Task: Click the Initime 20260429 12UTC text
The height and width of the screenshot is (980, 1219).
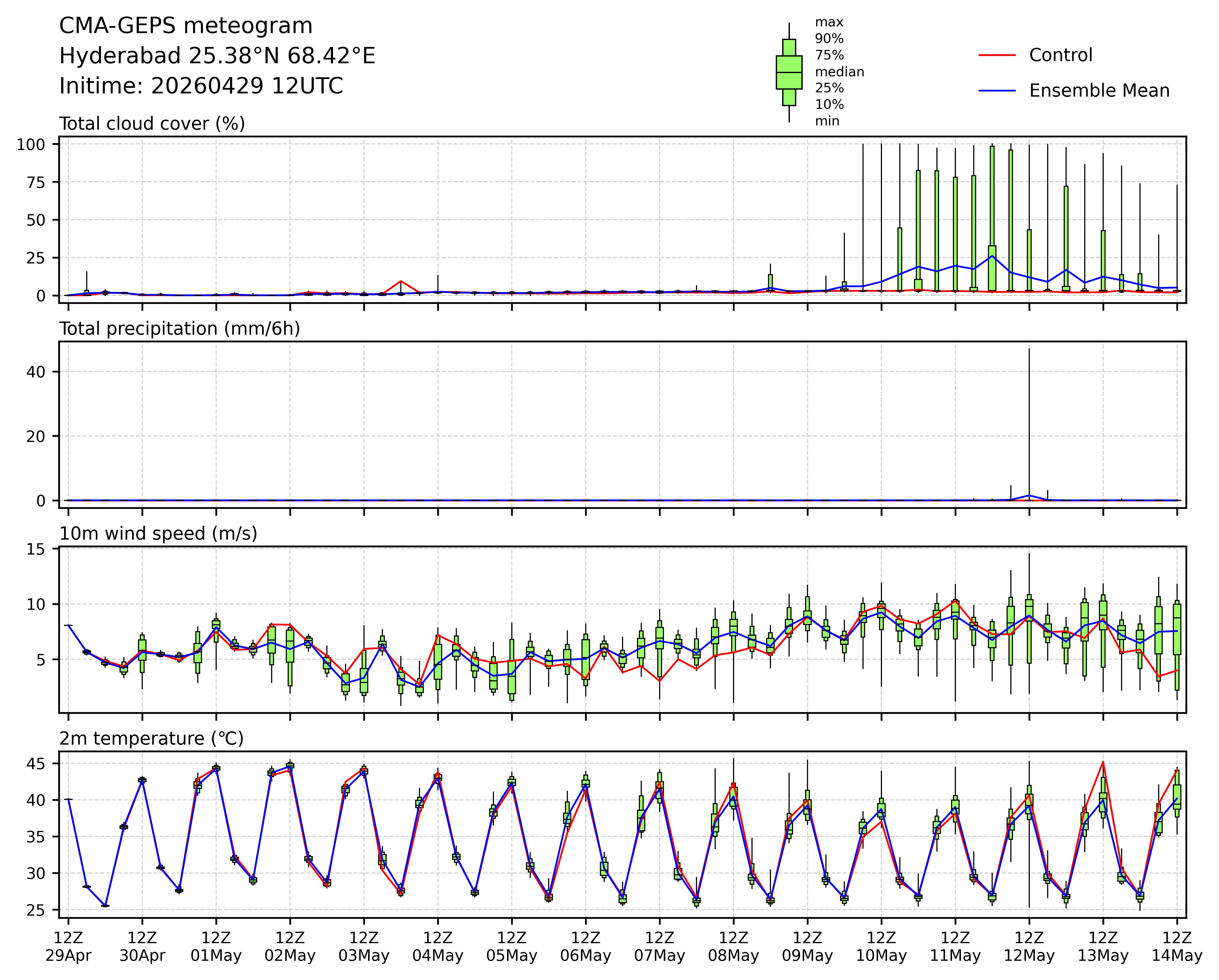Action: [x=201, y=86]
